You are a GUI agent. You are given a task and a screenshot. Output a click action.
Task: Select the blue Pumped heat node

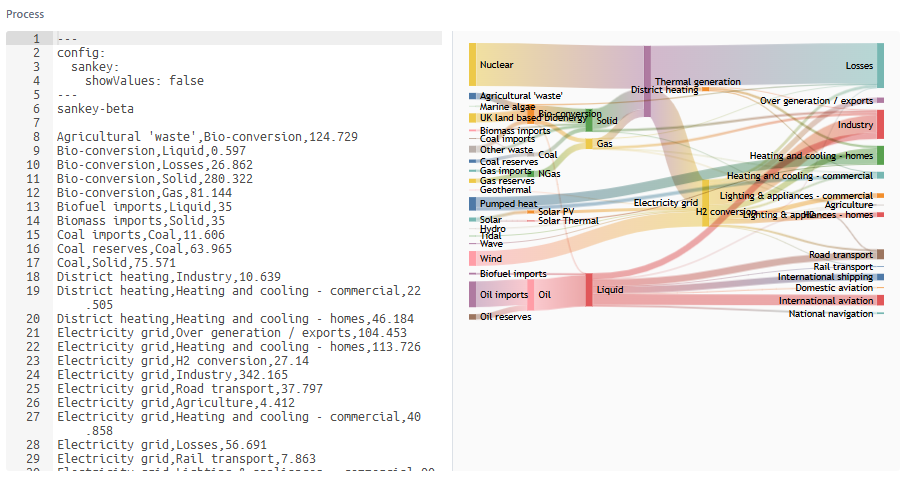(x=473, y=203)
